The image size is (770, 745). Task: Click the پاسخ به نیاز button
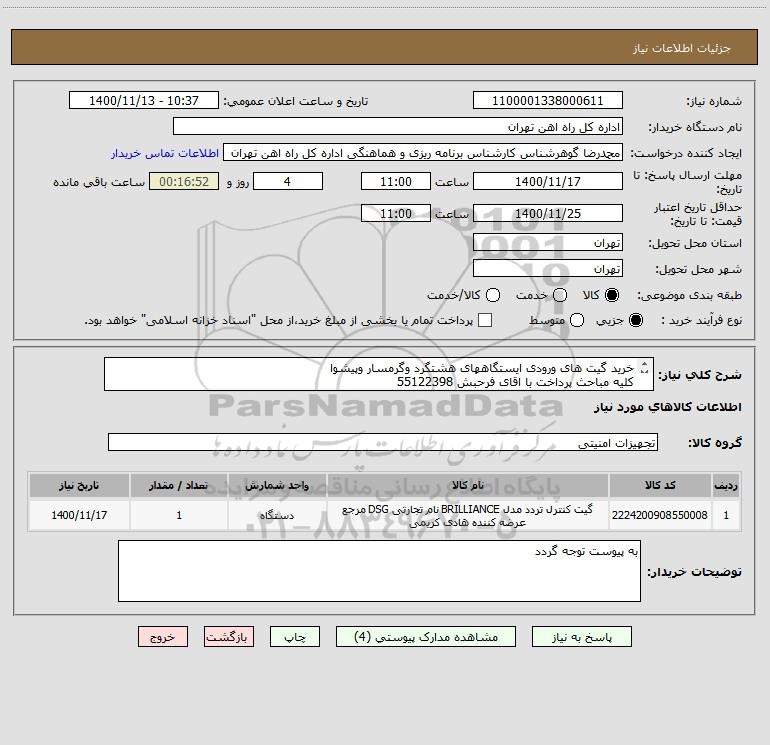(581, 637)
